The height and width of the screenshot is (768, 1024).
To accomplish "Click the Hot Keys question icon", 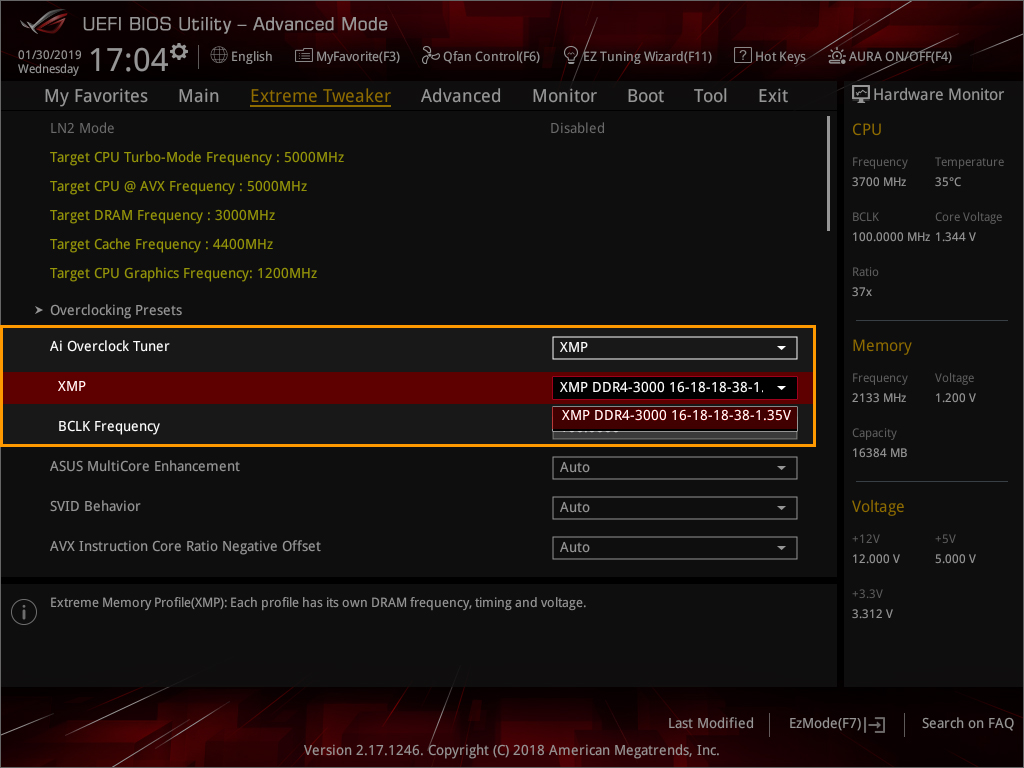I will (x=743, y=56).
